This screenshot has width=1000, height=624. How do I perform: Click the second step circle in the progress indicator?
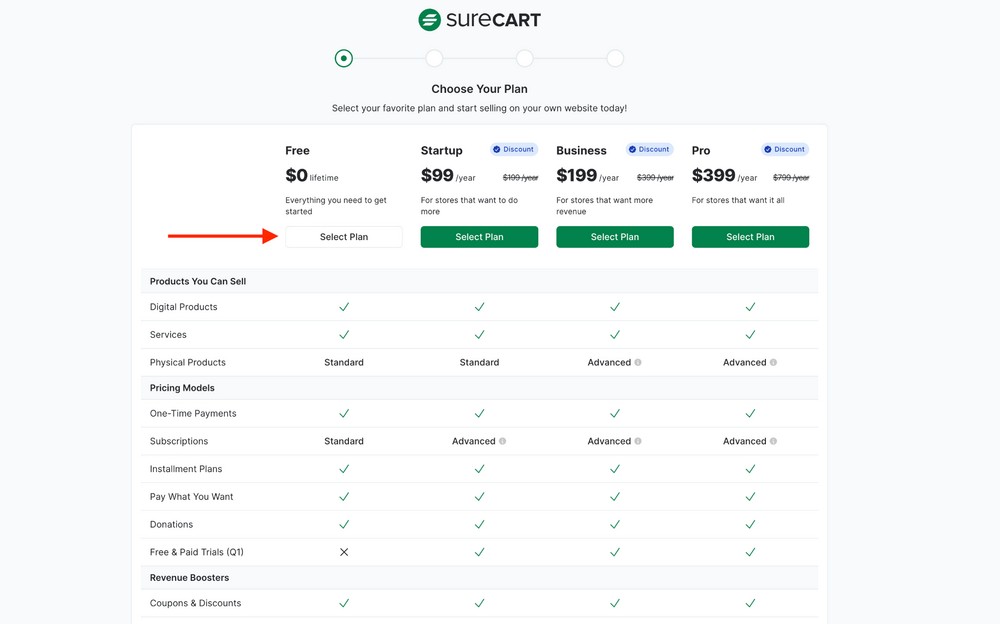pyautogui.click(x=434, y=58)
